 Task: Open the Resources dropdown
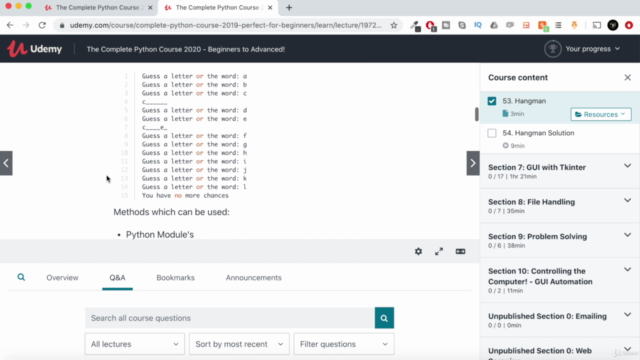[601, 114]
